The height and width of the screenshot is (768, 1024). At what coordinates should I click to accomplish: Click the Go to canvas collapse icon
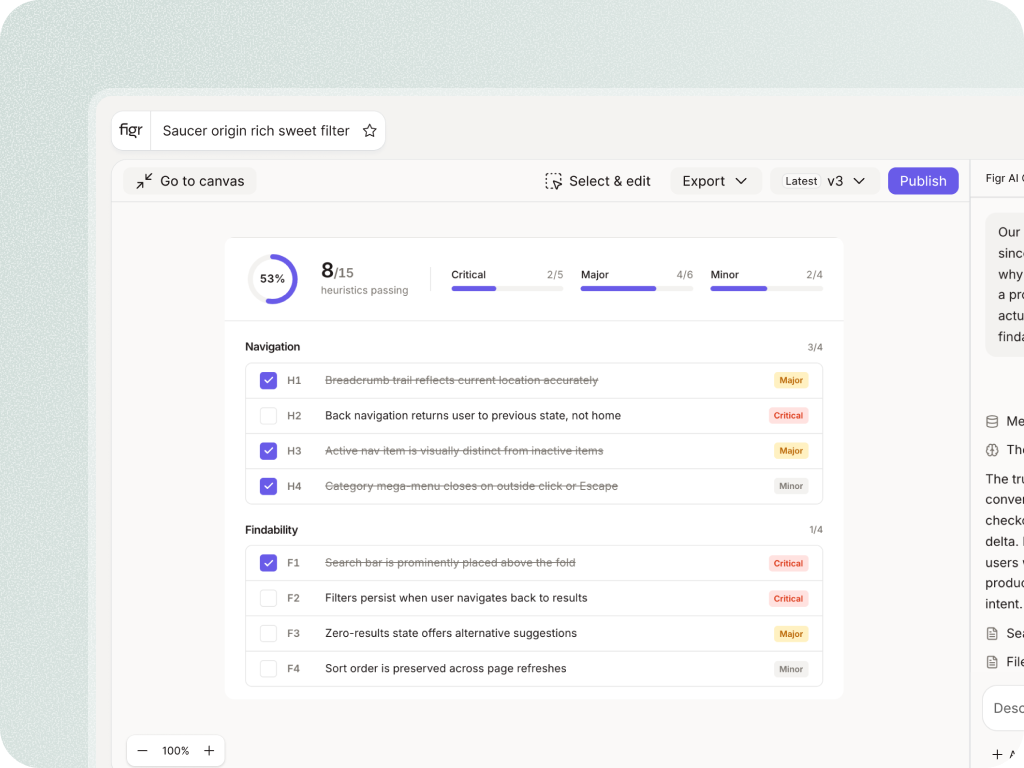click(x=144, y=181)
